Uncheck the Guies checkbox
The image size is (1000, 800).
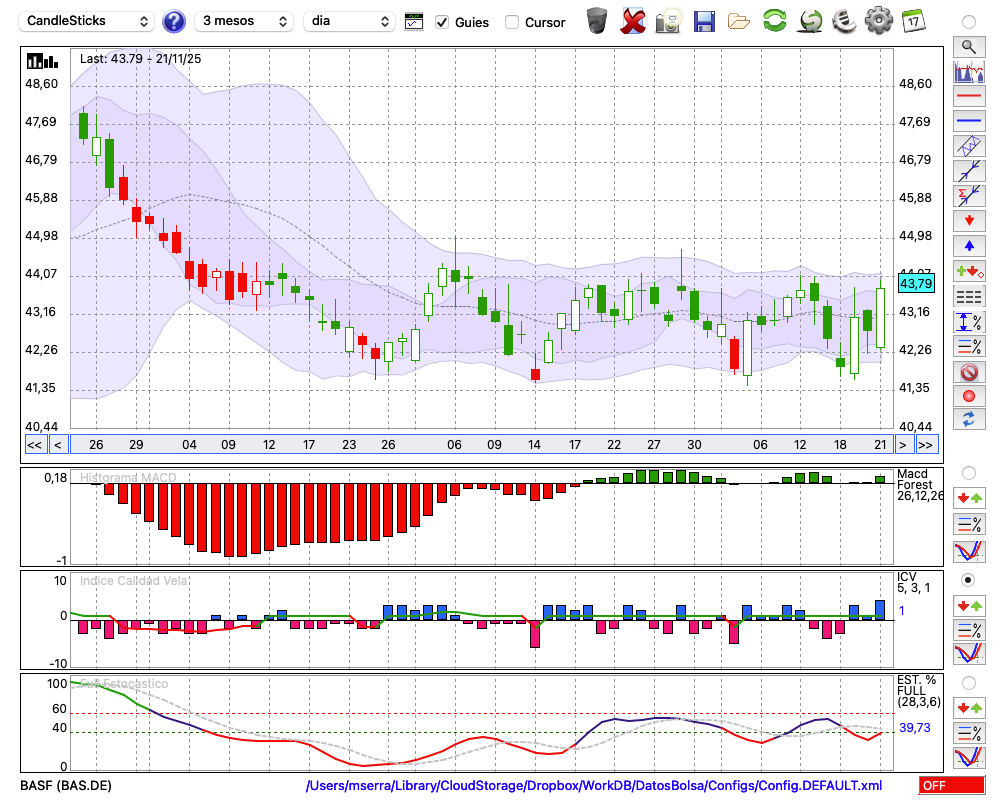(442, 22)
